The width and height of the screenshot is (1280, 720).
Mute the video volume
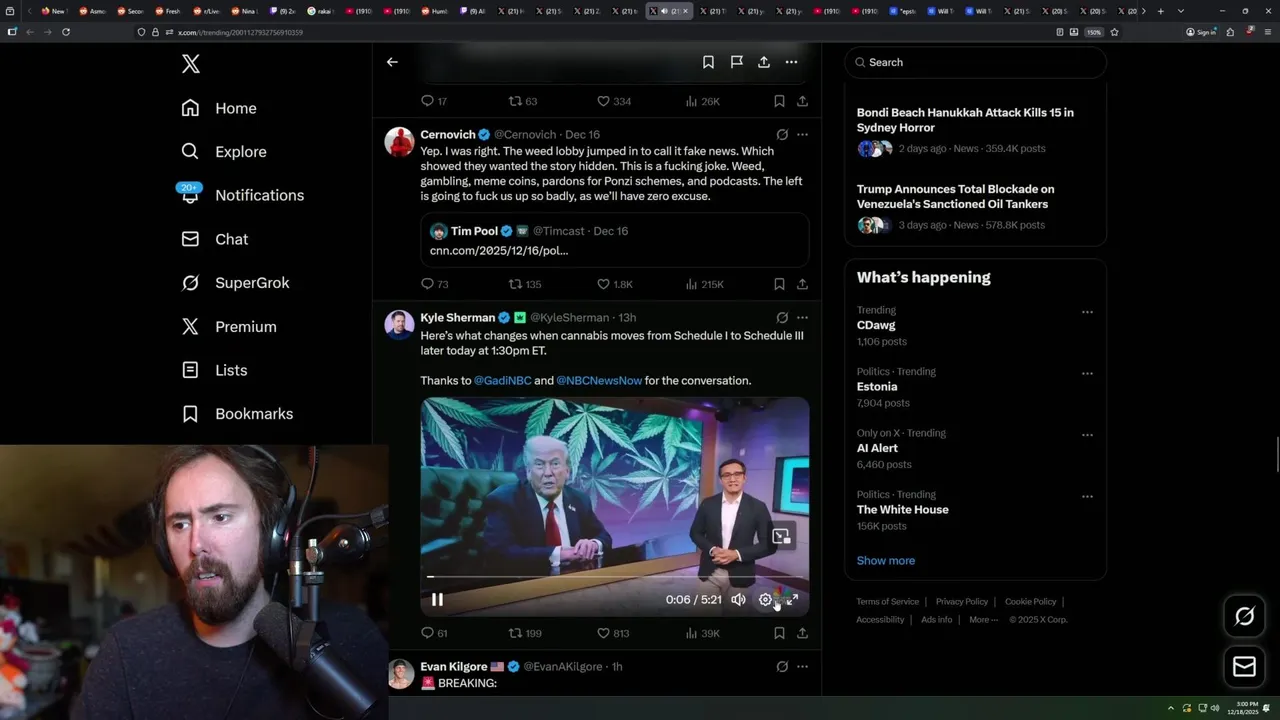(738, 600)
